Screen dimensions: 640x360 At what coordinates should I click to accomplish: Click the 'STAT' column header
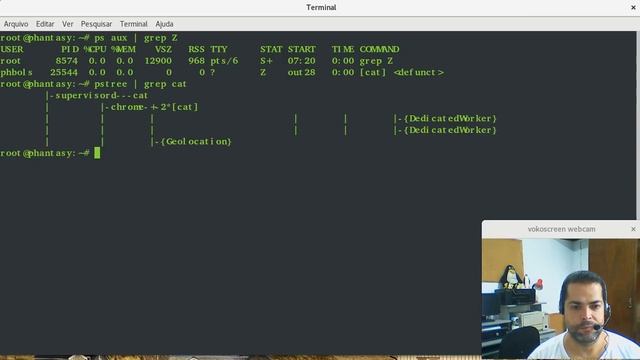point(271,49)
